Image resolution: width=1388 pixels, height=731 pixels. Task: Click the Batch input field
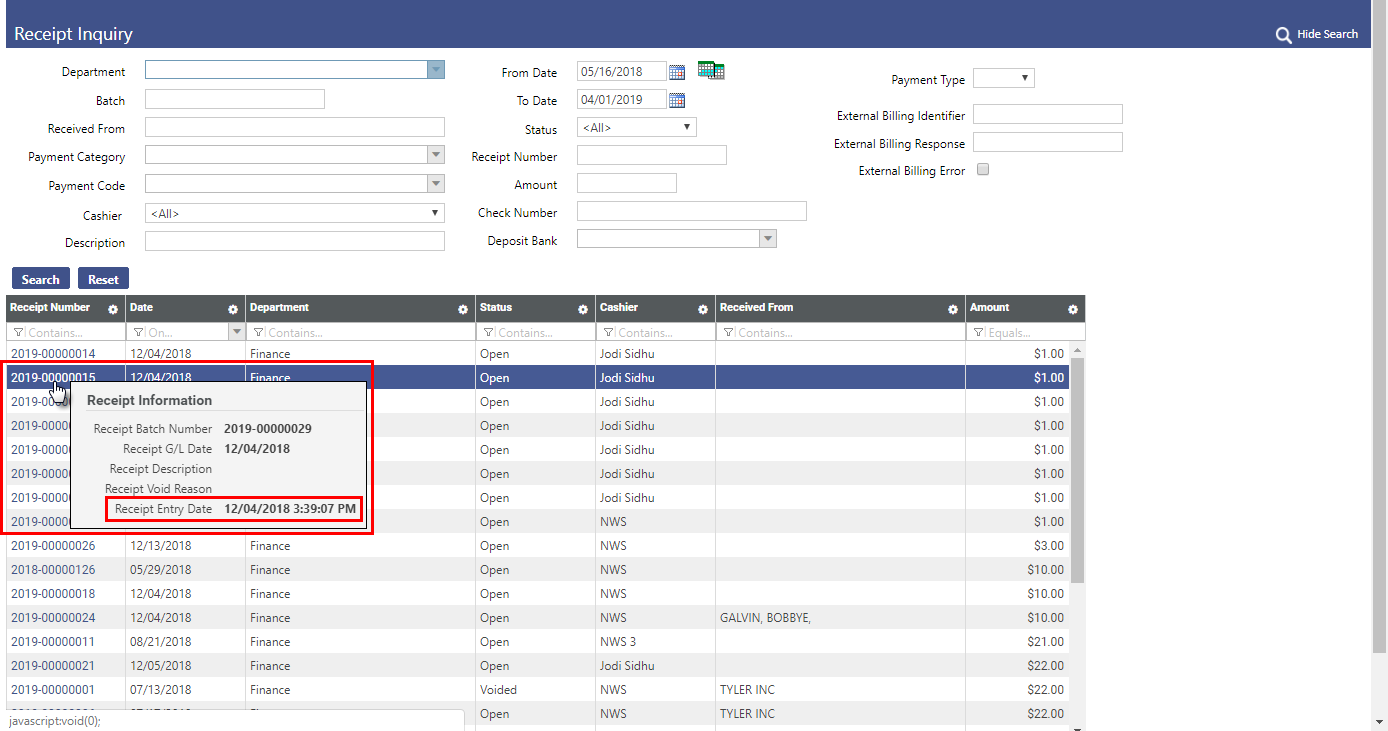[x=235, y=99]
